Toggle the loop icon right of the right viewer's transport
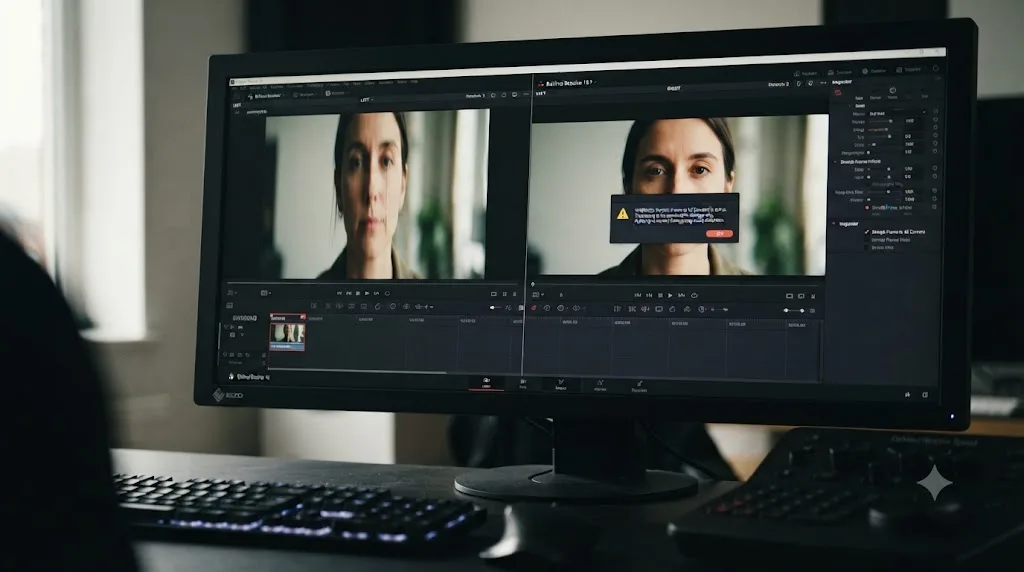 (x=694, y=295)
